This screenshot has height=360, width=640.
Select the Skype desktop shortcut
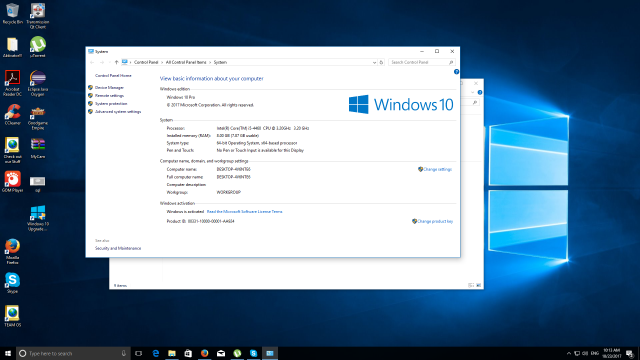coord(12,283)
